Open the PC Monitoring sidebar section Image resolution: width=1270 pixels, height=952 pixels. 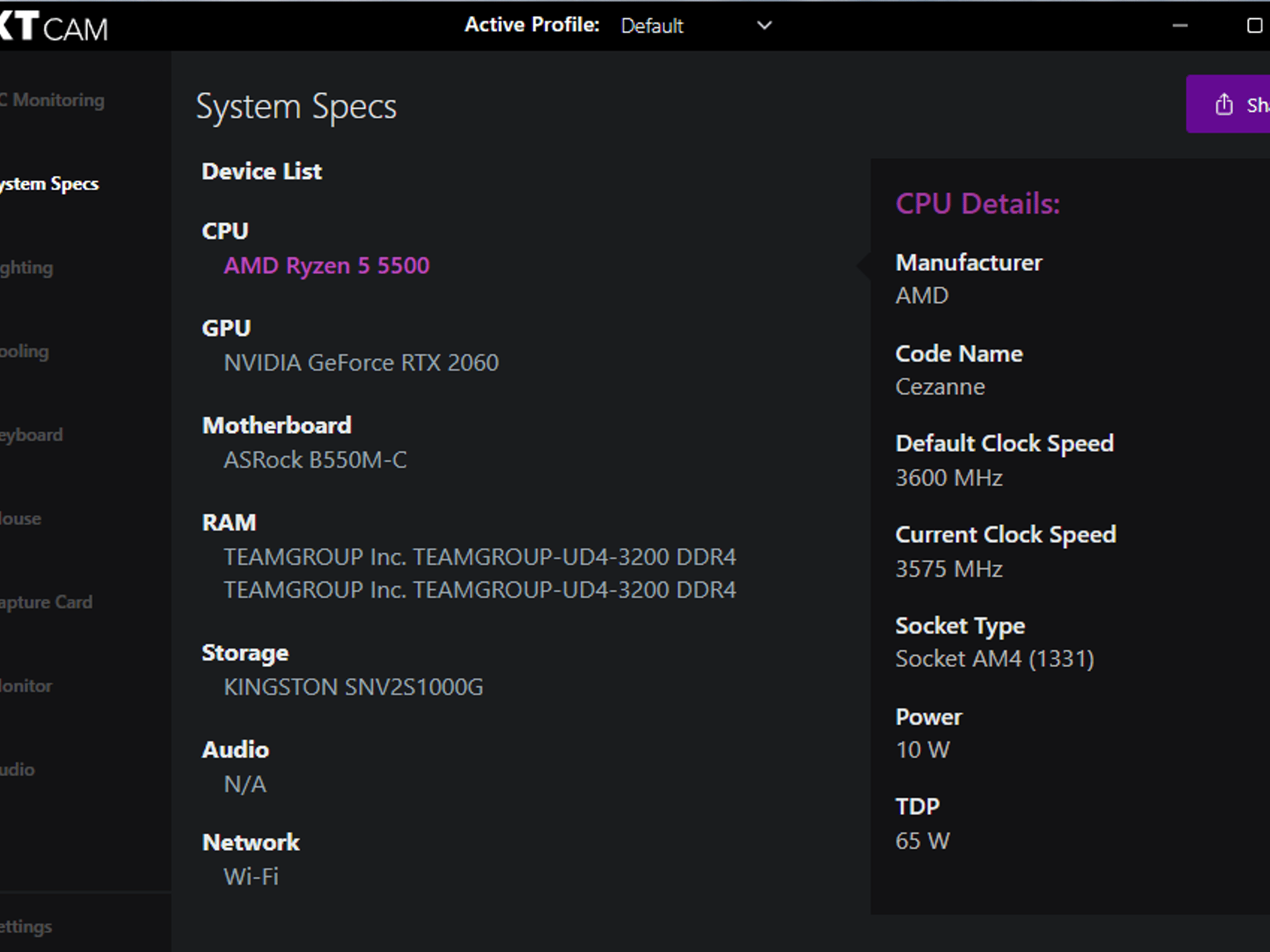click(52, 100)
